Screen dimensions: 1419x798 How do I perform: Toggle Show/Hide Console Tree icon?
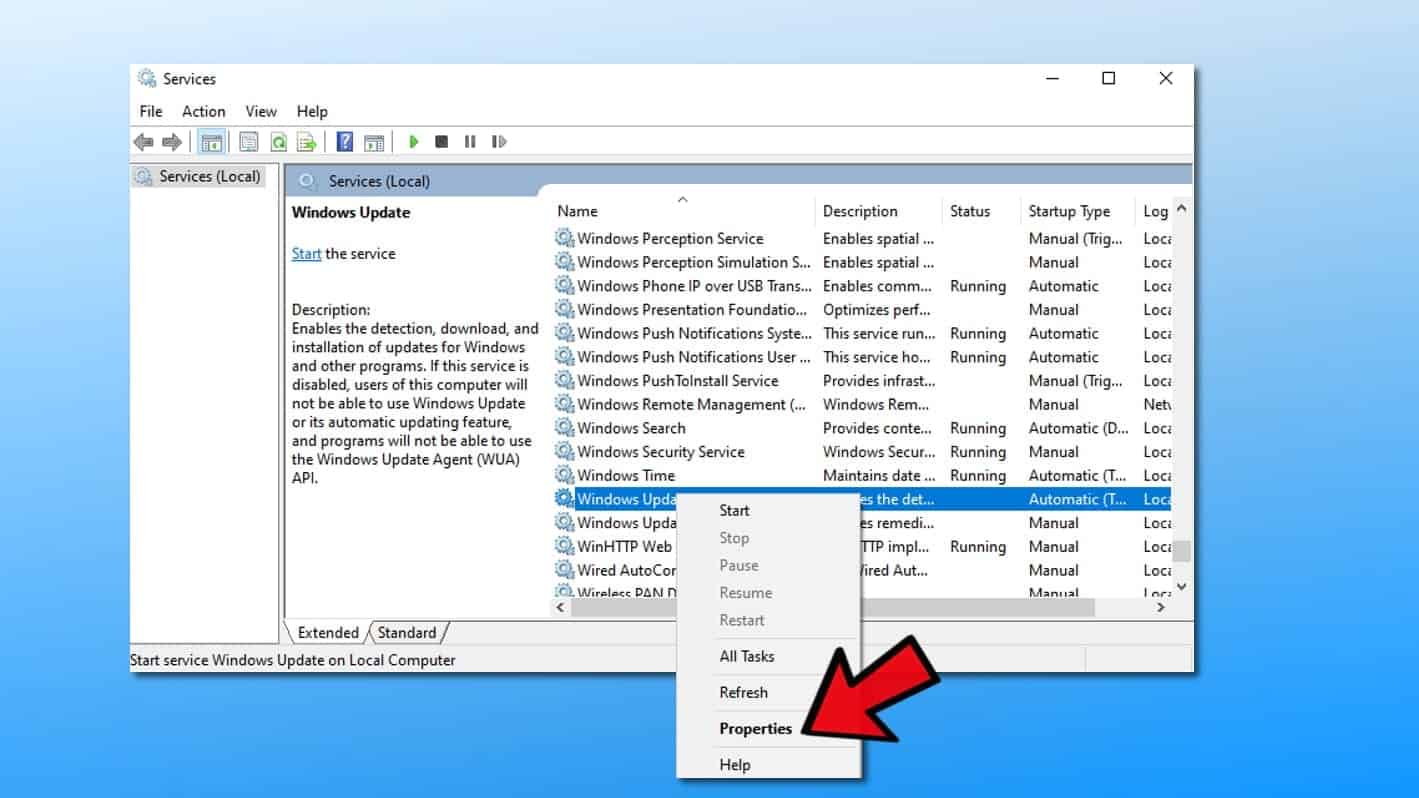pos(211,142)
